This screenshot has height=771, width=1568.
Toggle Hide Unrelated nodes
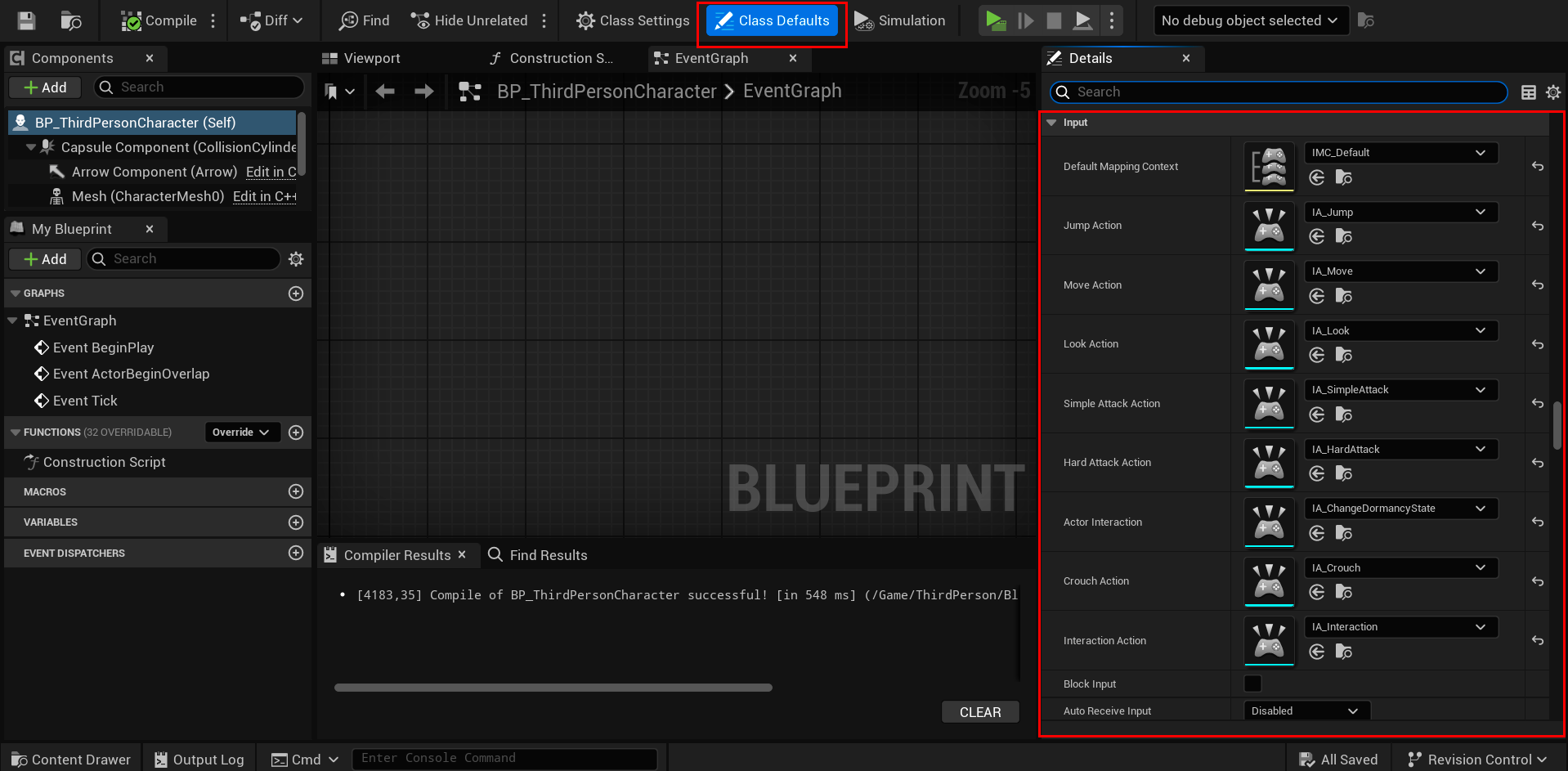coord(469,20)
